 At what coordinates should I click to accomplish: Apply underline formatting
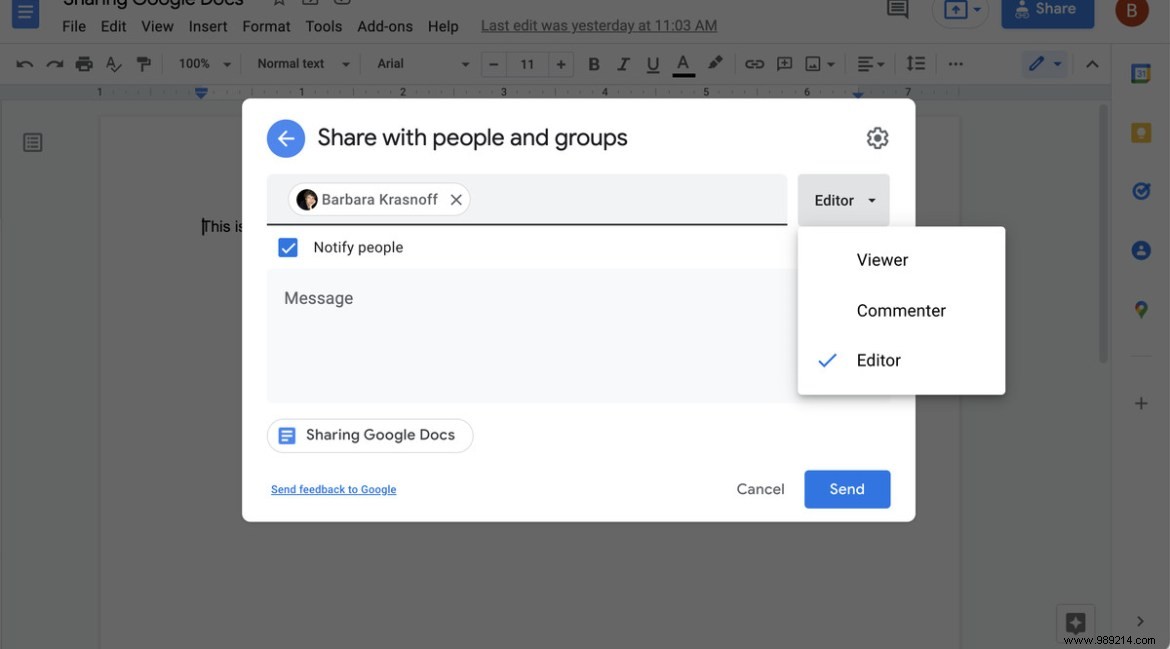click(x=652, y=63)
